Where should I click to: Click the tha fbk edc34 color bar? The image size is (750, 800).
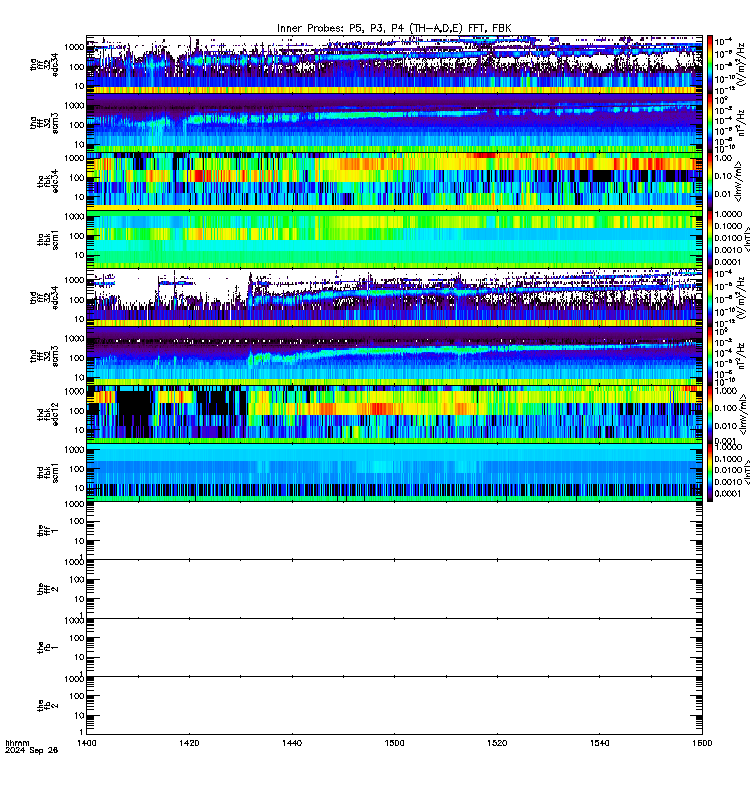[x=710, y=181]
